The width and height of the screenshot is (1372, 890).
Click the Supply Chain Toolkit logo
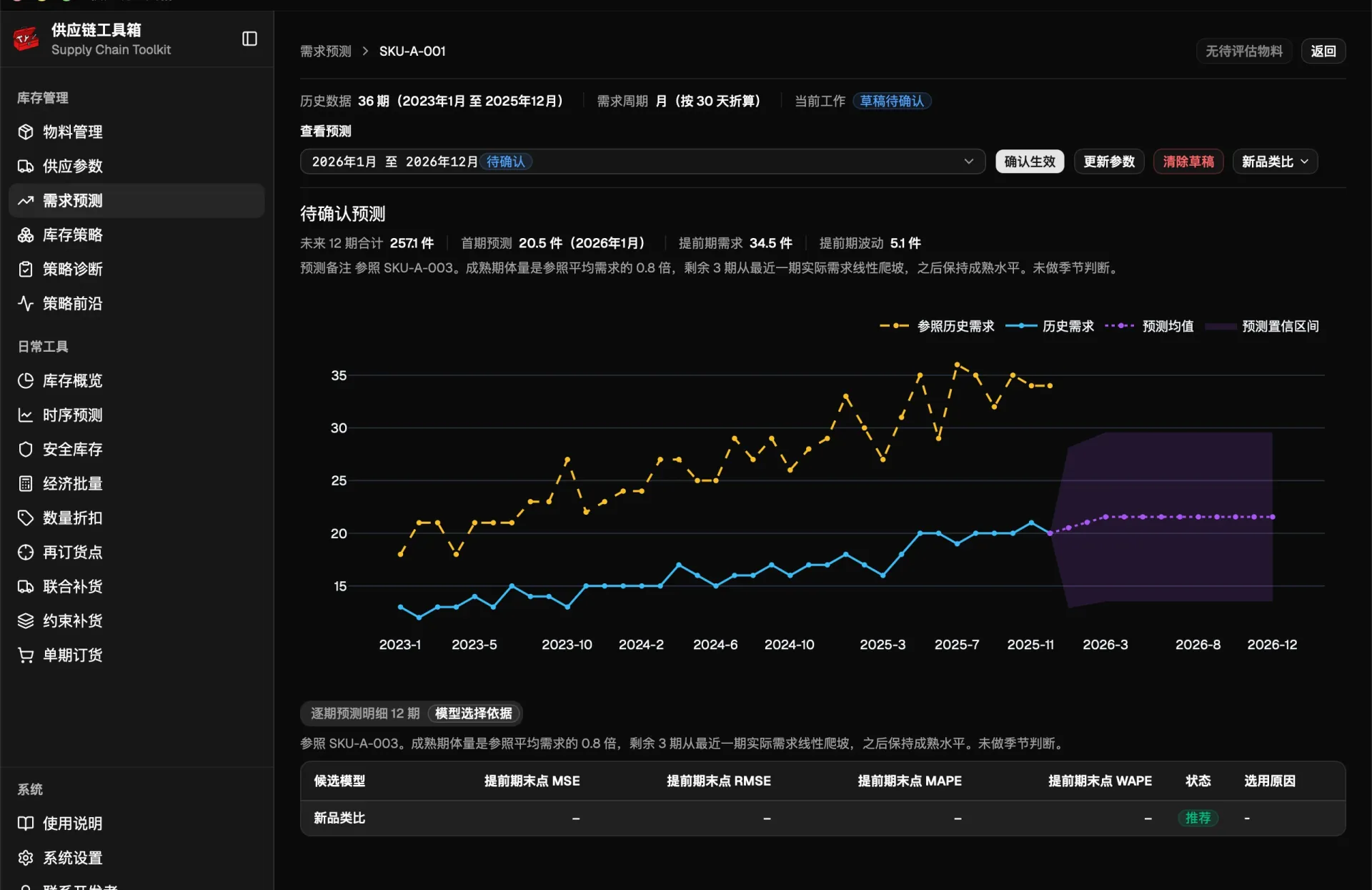click(26, 39)
